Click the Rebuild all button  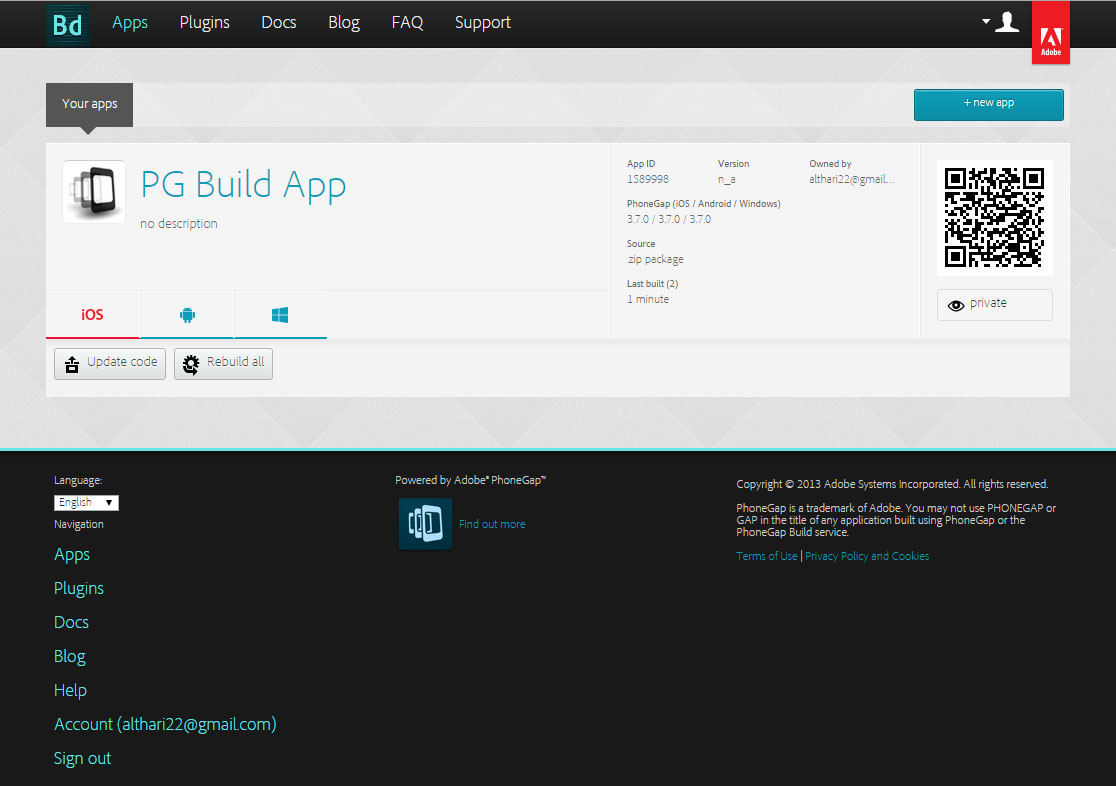point(223,364)
